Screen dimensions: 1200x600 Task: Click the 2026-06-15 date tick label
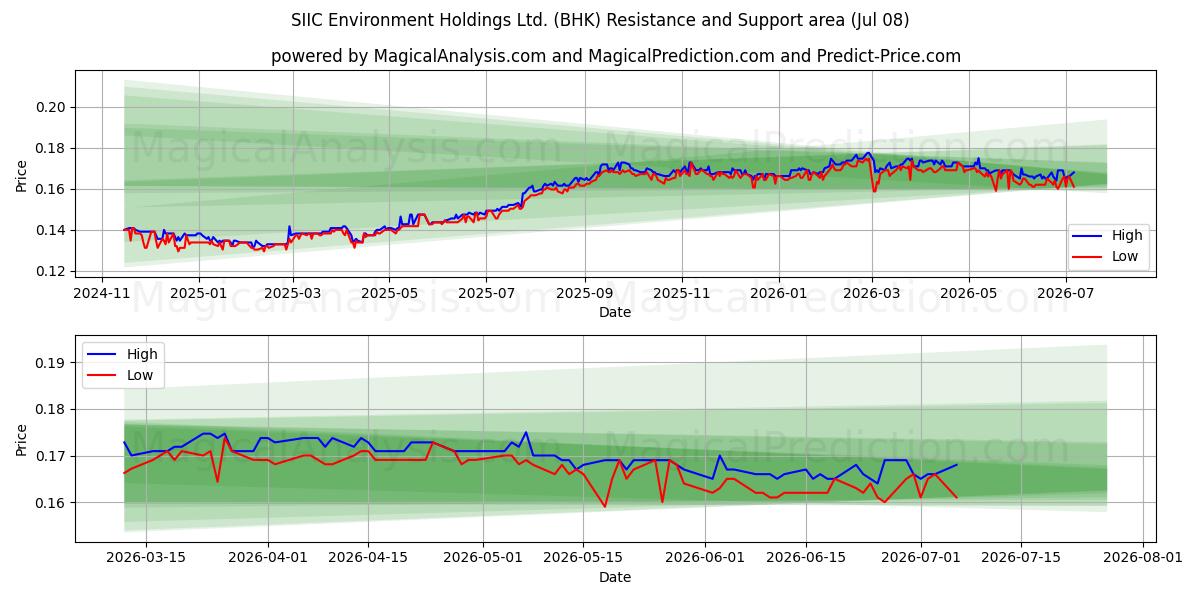coord(806,558)
